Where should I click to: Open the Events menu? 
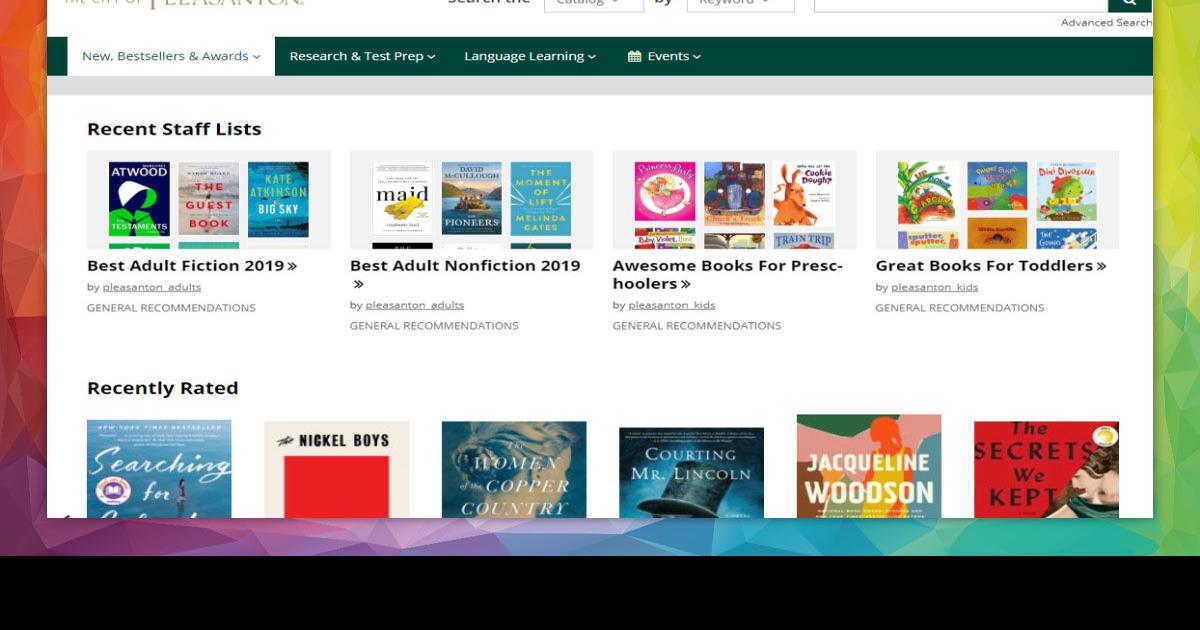point(664,56)
